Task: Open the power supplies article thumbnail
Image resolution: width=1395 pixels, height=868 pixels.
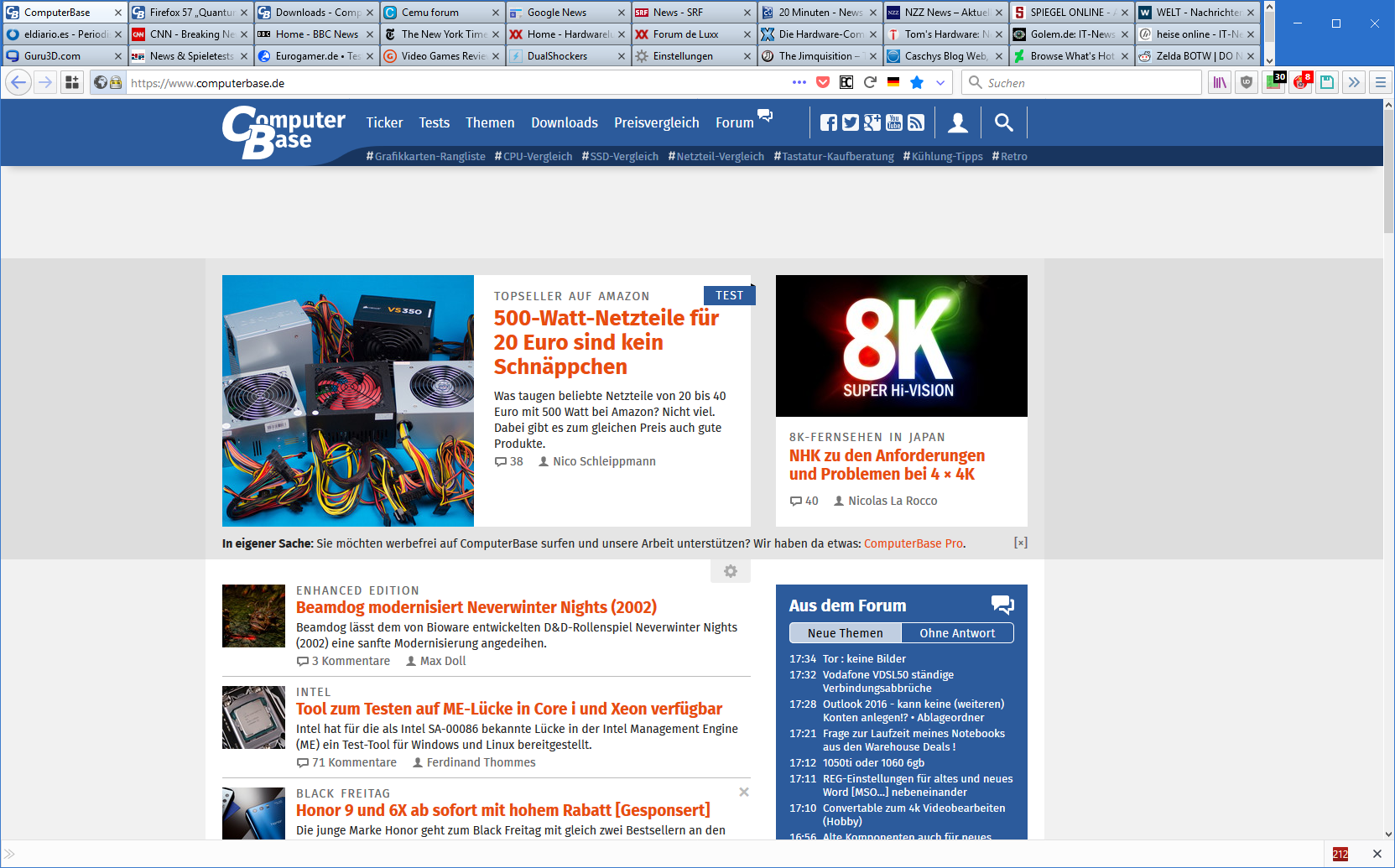Action: [348, 401]
